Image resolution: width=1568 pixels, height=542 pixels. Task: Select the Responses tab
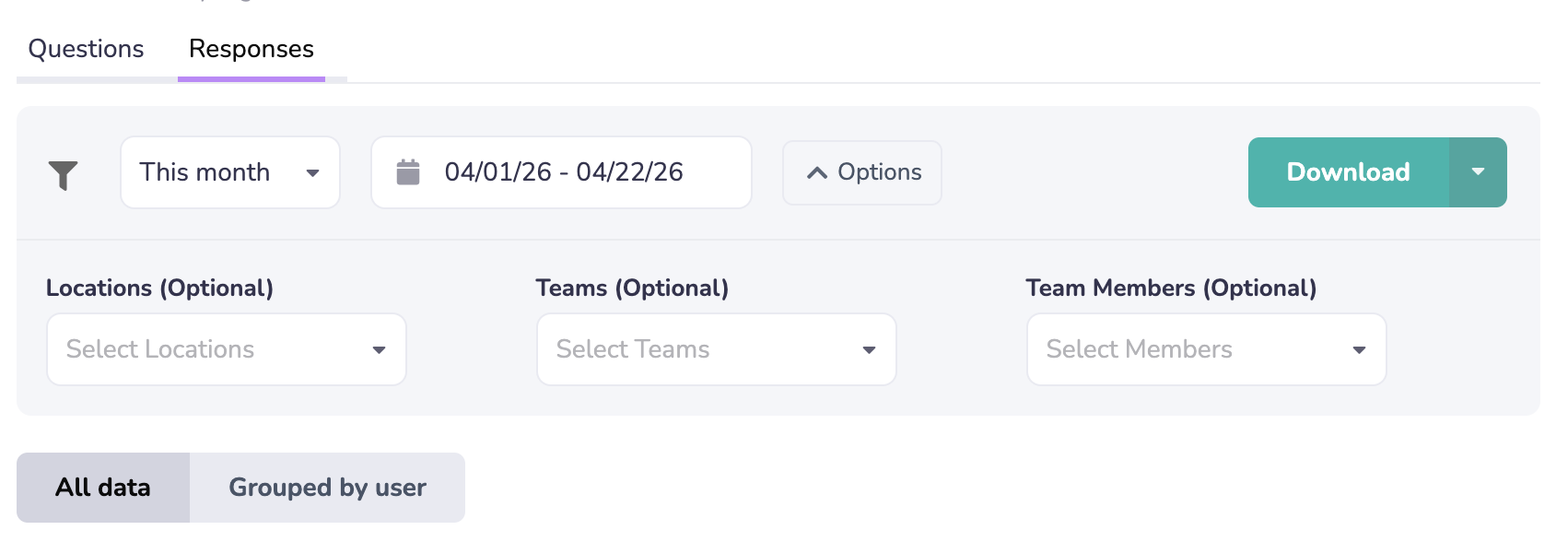[x=252, y=49]
